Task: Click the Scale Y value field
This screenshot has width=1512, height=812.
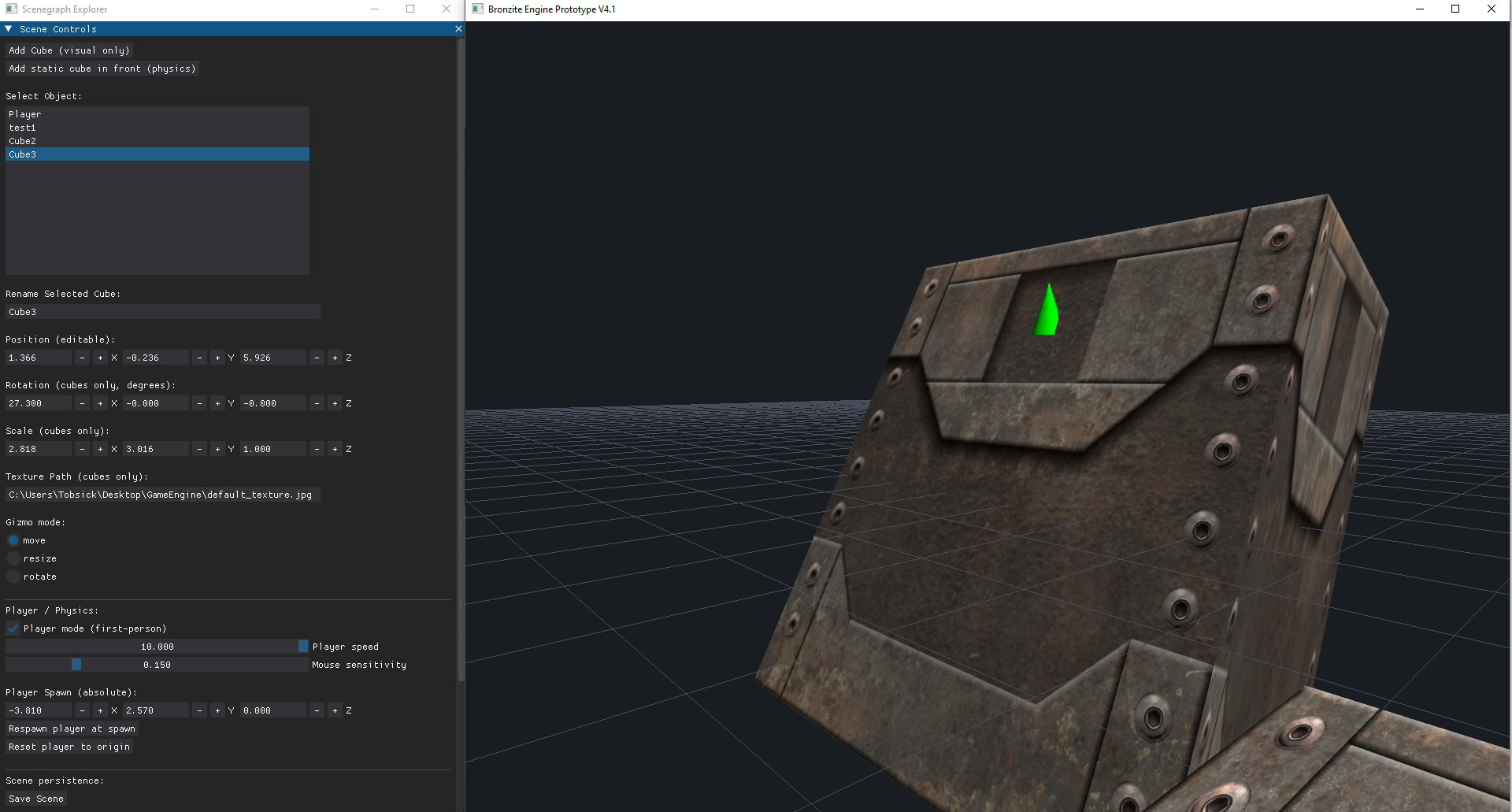Action: (x=156, y=449)
